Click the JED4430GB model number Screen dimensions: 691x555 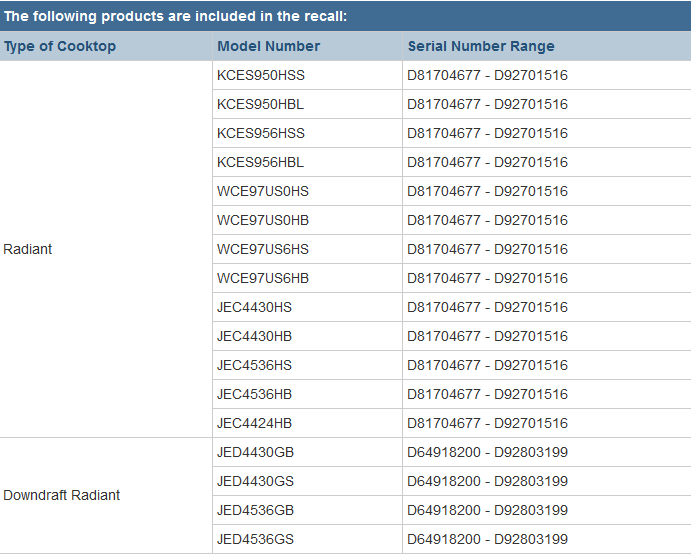tap(255, 452)
